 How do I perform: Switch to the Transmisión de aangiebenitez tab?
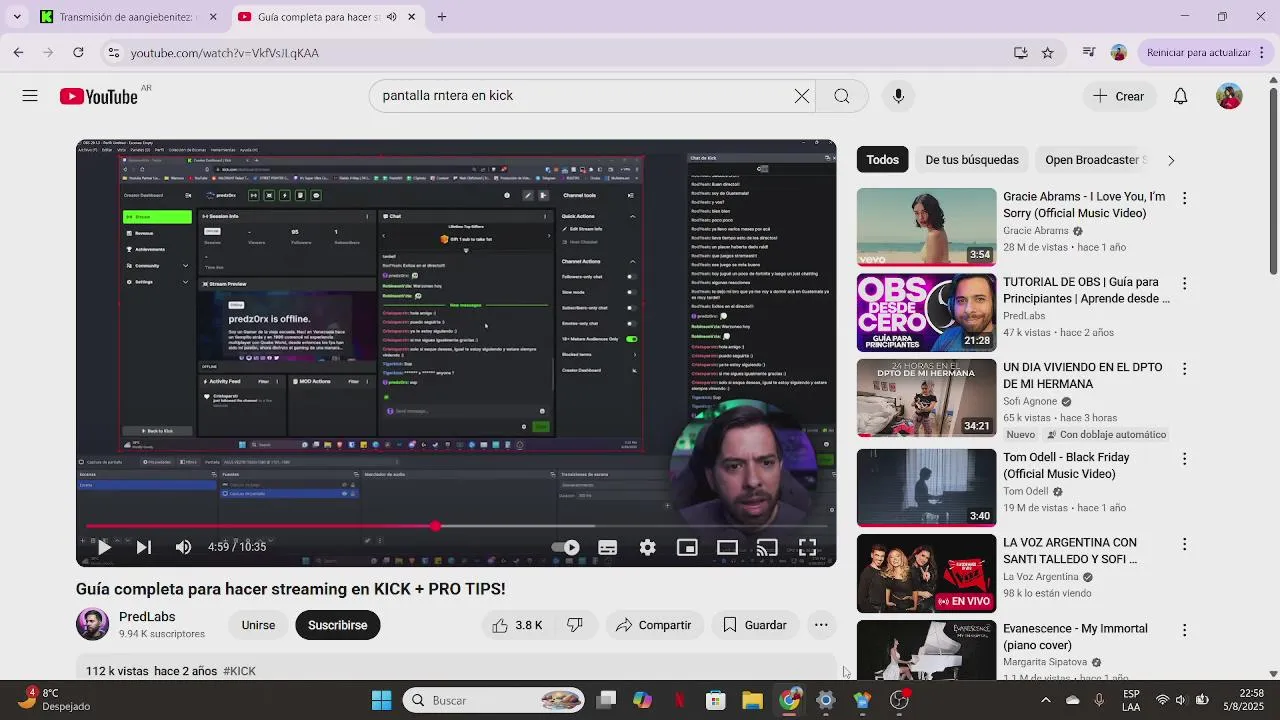click(128, 17)
